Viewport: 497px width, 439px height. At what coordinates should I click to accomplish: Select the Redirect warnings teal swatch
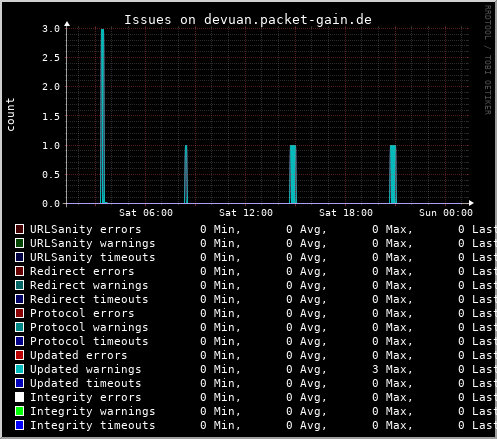pos(19,285)
